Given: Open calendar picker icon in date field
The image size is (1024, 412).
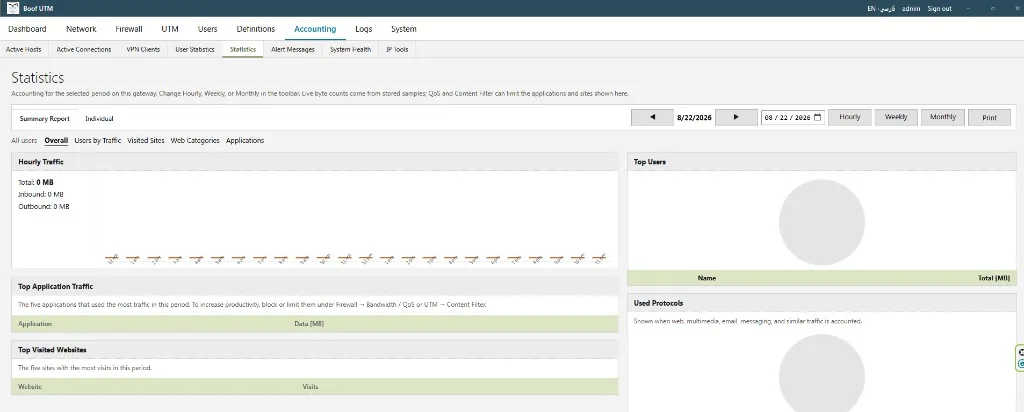Looking at the screenshot, I should [x=817, y=118].
